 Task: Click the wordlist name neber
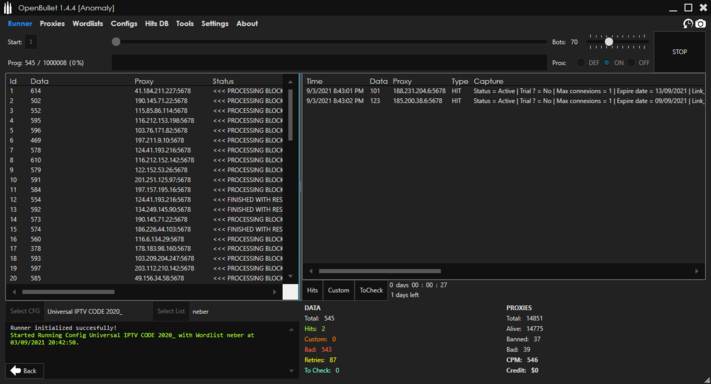(x=200, y=311)
